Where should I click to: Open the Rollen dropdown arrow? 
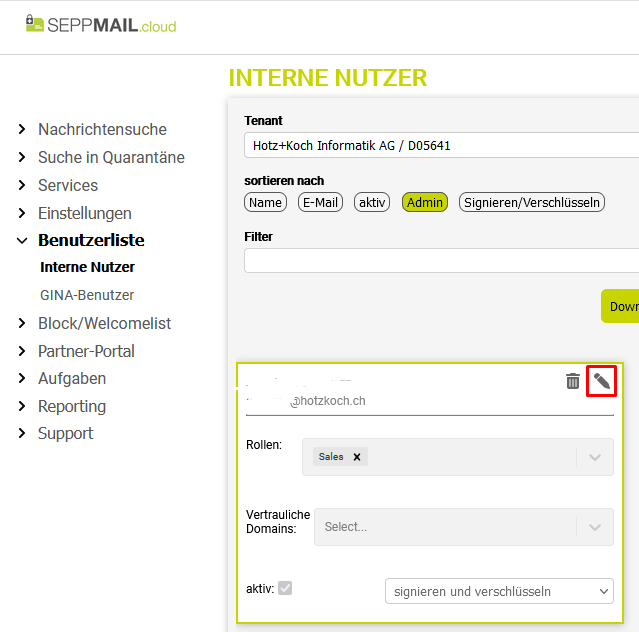(x=595, y=457)
